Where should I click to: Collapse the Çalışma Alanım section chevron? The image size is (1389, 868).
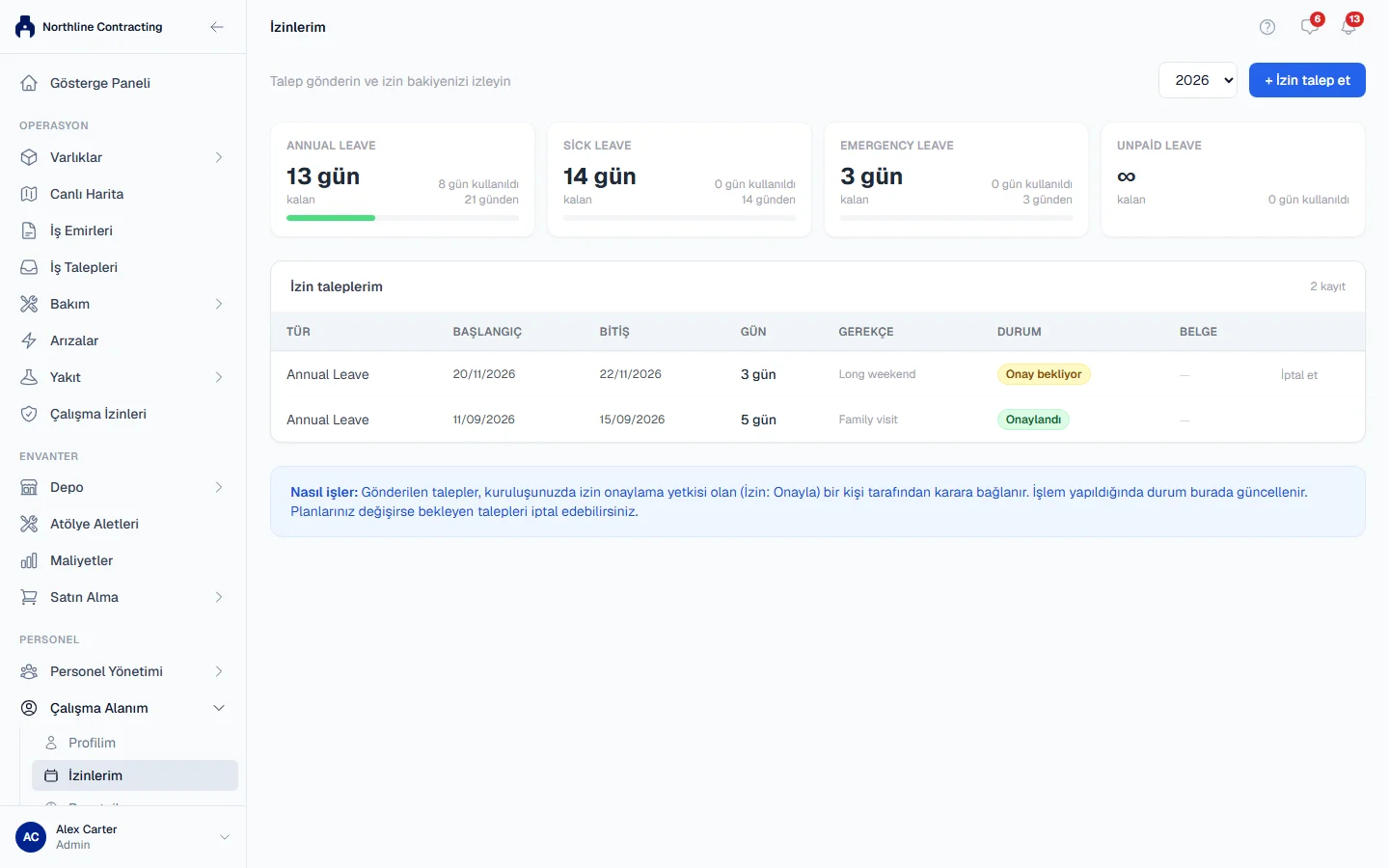[x=219, y=708]
